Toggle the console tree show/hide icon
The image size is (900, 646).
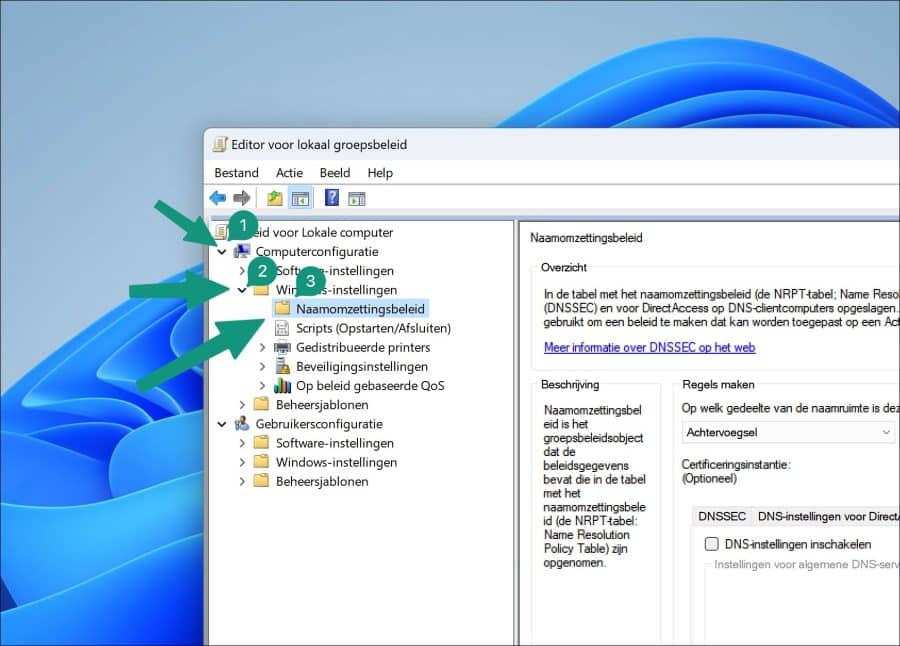pyautogui.click(x=300, y=199)
